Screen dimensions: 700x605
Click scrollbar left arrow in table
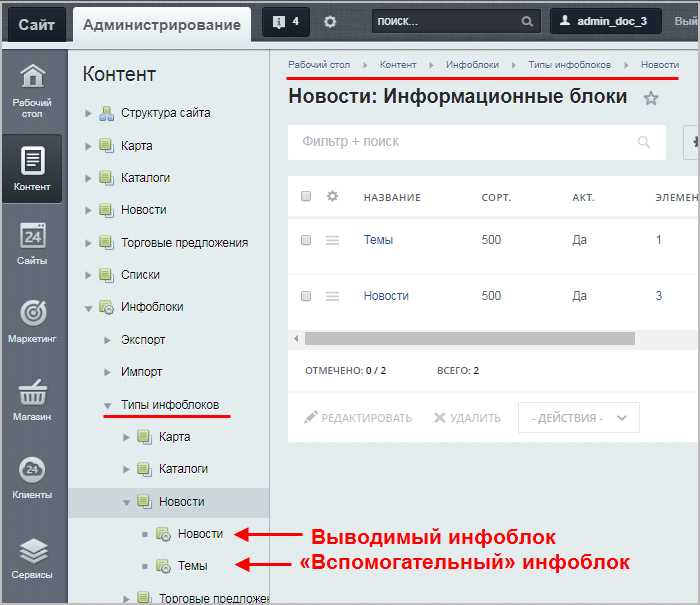(x=296, y=338)
